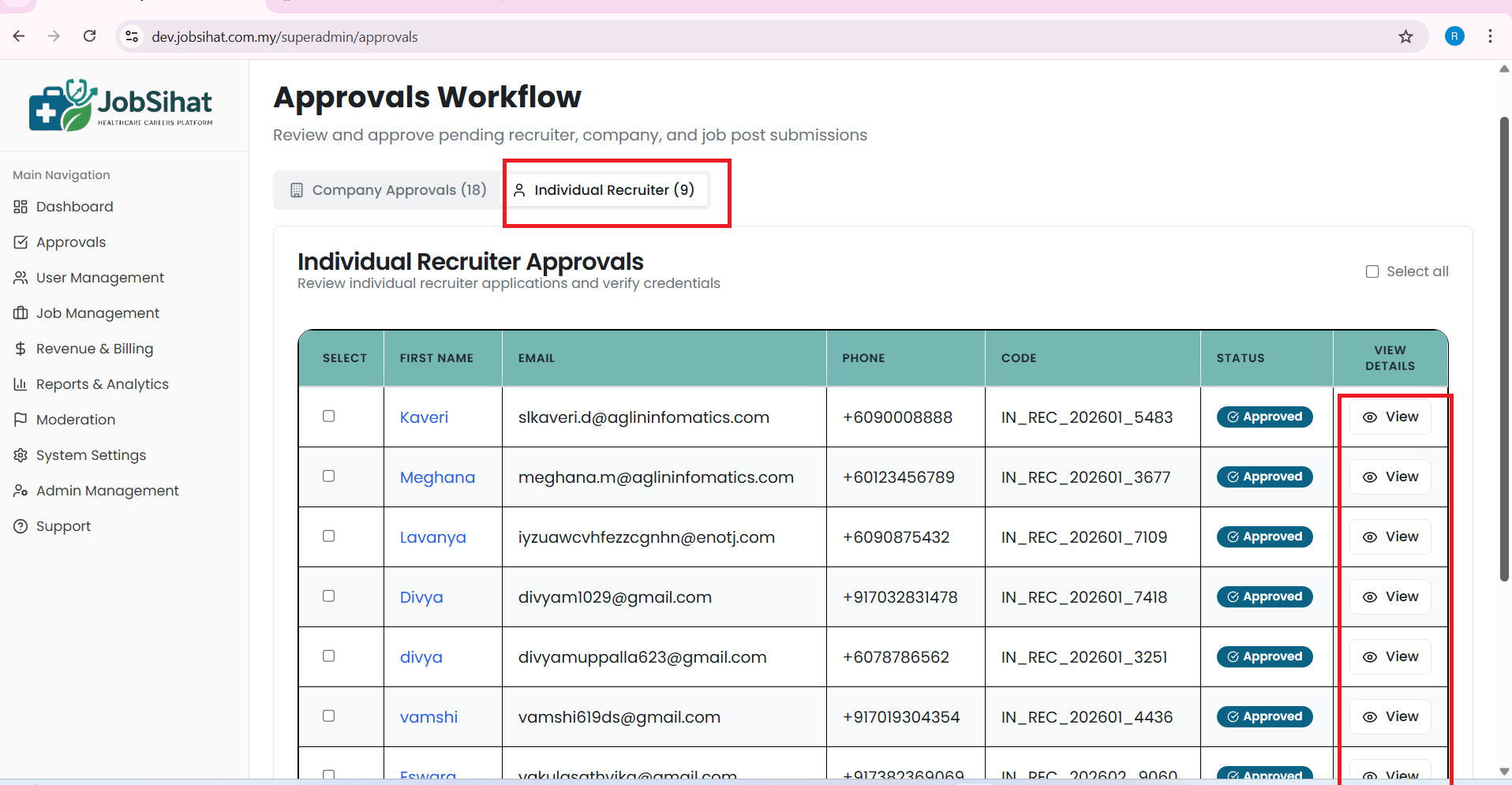Switch to Company Approvals tab

tap(388, 190)
